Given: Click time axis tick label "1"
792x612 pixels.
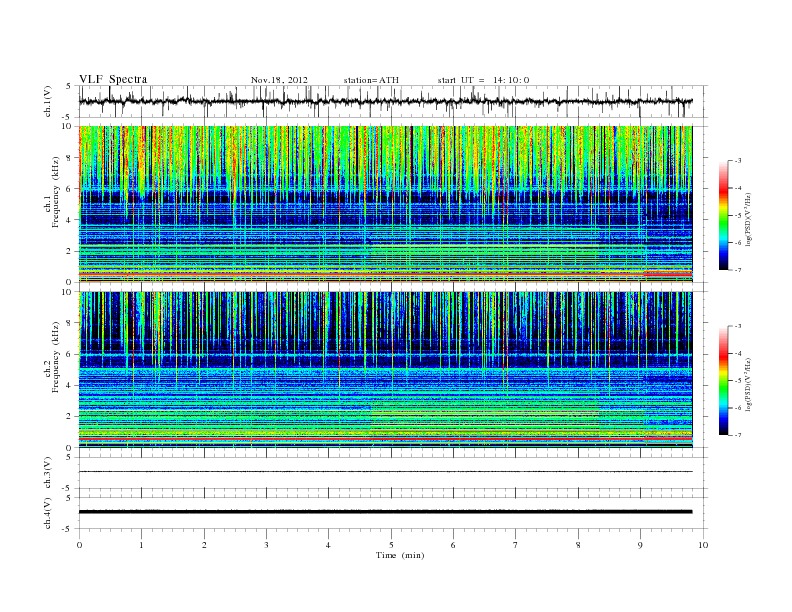Looking at the screenshot, I should click(x=141, y=545).
